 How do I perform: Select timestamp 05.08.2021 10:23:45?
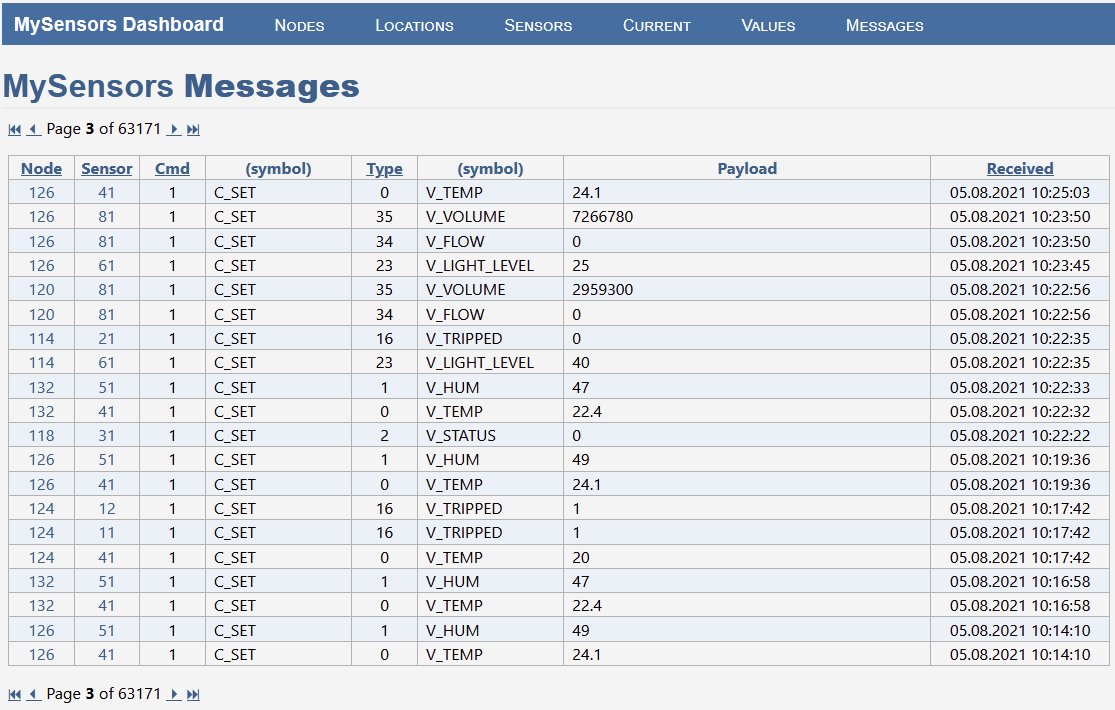[x=1020, y=266]
